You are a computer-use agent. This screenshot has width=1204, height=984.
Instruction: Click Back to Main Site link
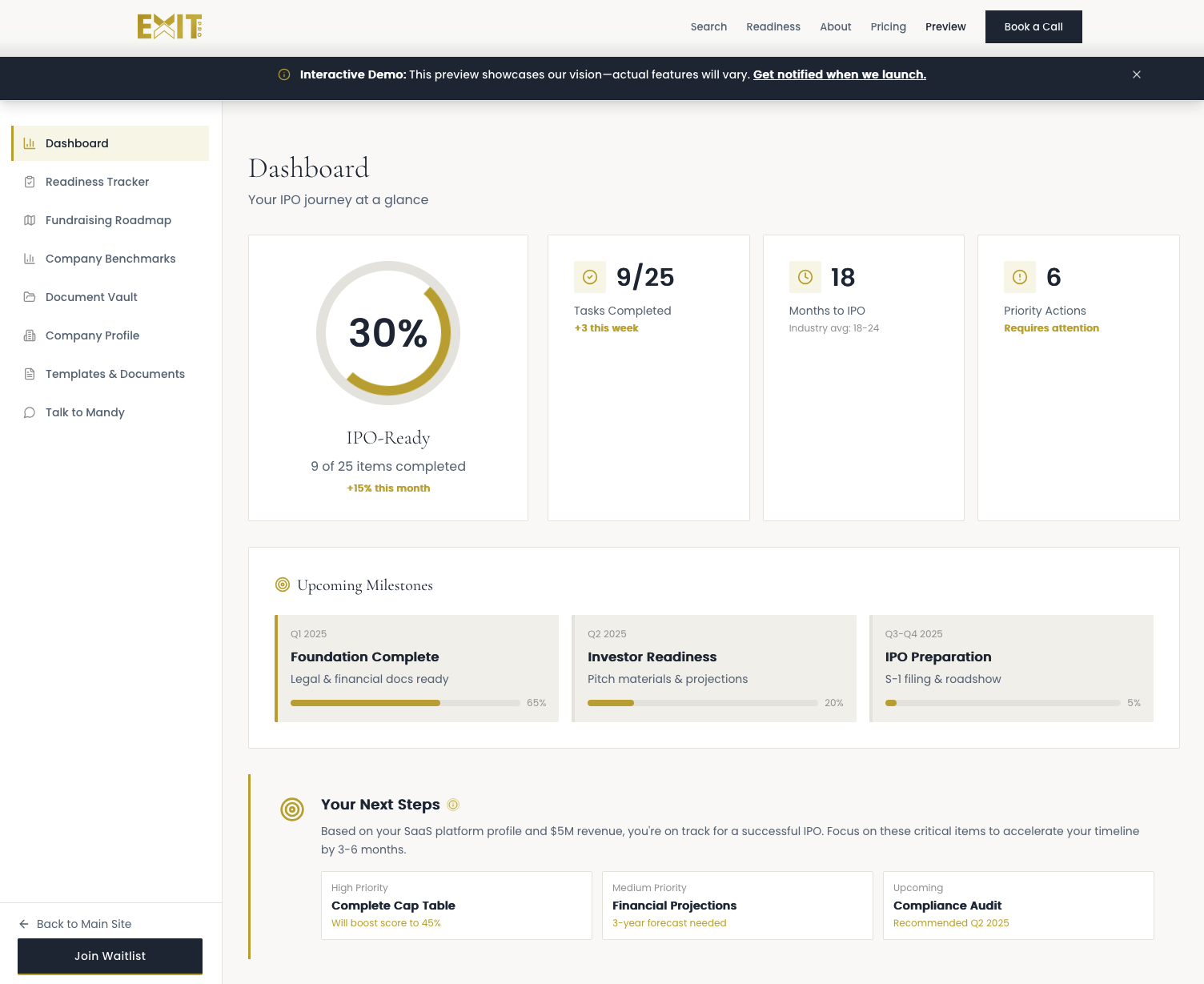pyautogui.click(x=83, y=924)
